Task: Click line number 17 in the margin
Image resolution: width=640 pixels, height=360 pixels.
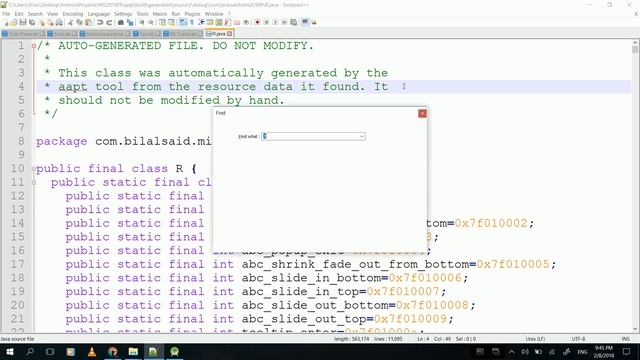Action: [18, 264]
